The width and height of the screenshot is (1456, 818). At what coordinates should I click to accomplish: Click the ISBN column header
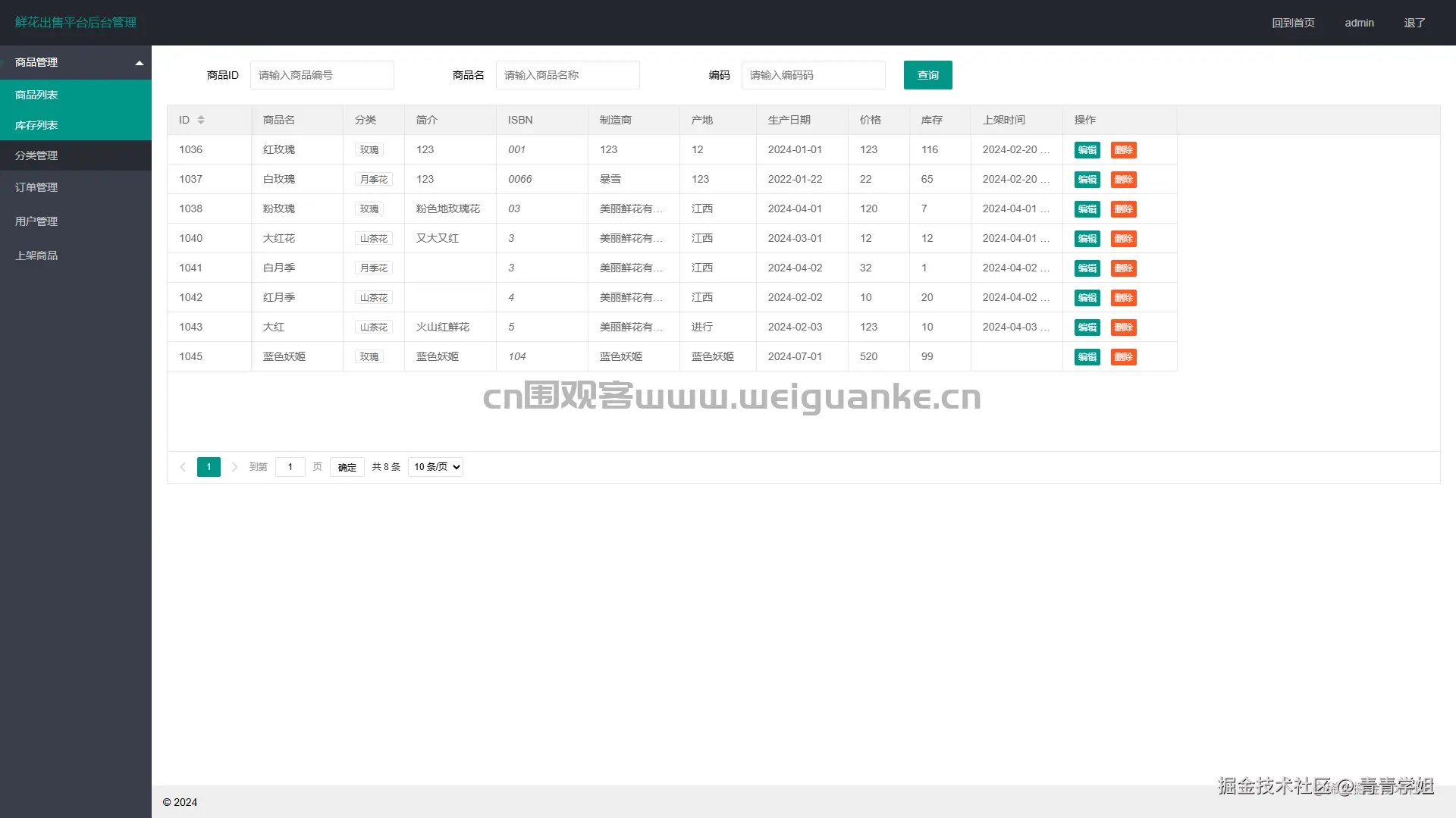tap(542, 120)
